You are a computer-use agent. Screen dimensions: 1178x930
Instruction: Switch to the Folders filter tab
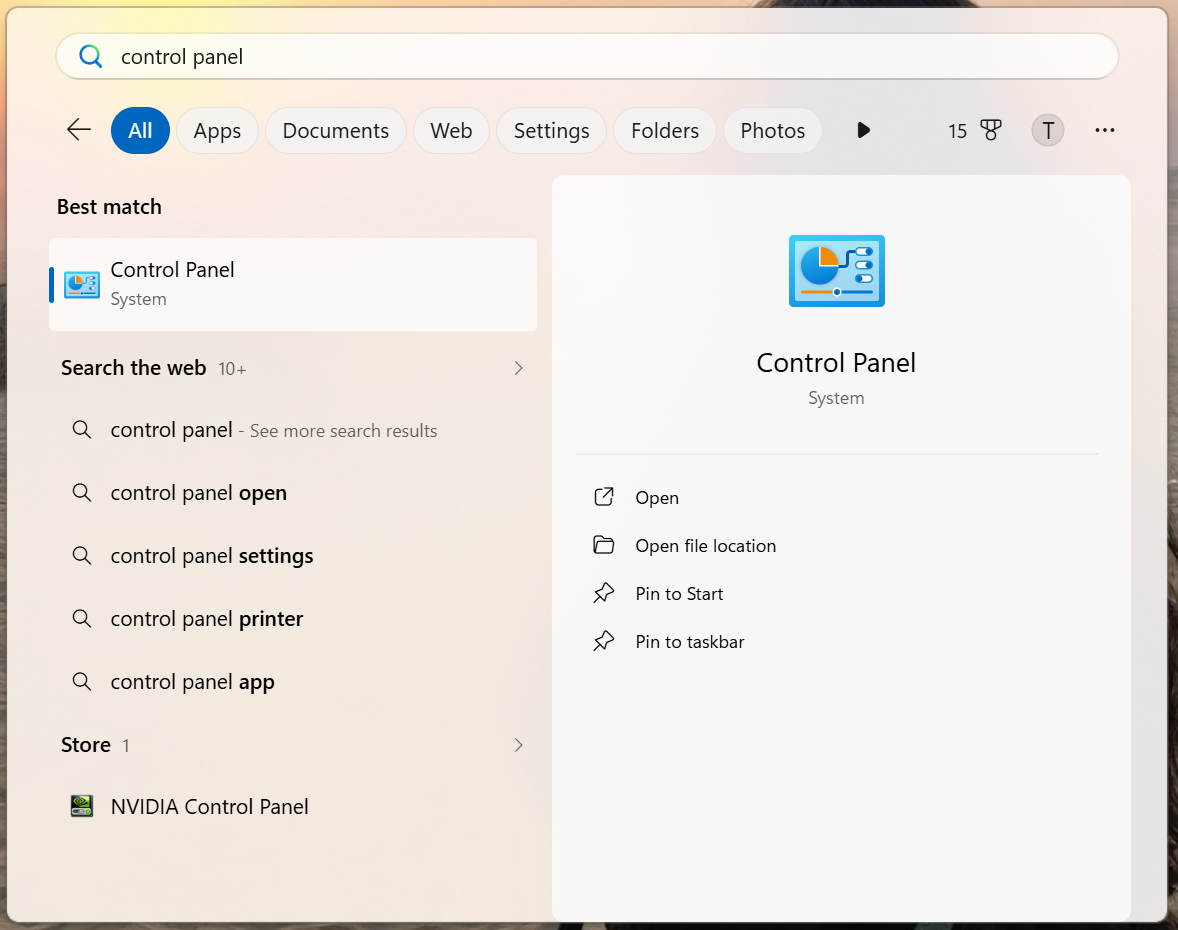click(x=665, y=131)
